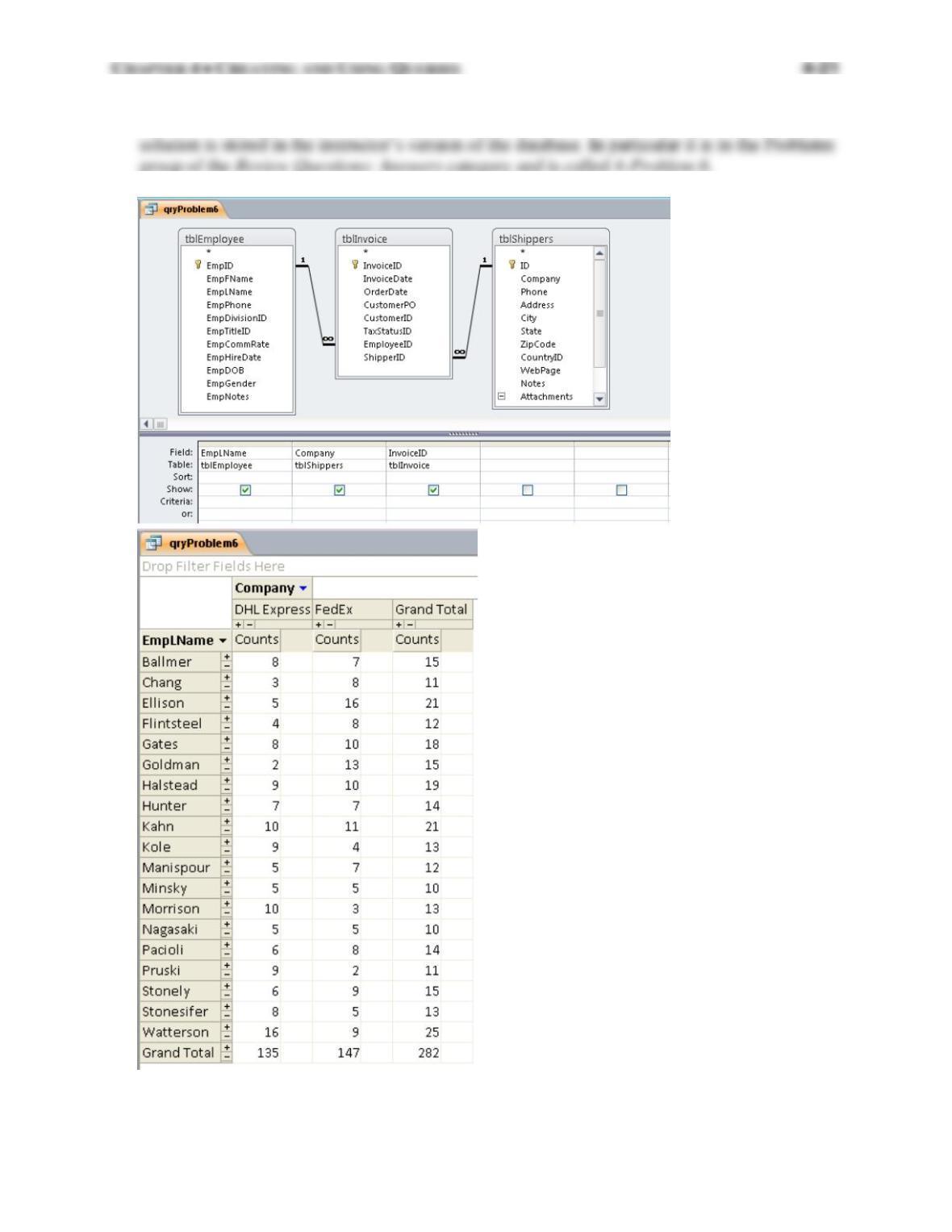Screen dimensions: 952x1232
Task: Expand details for Grand Total row
Action: 227,1049
